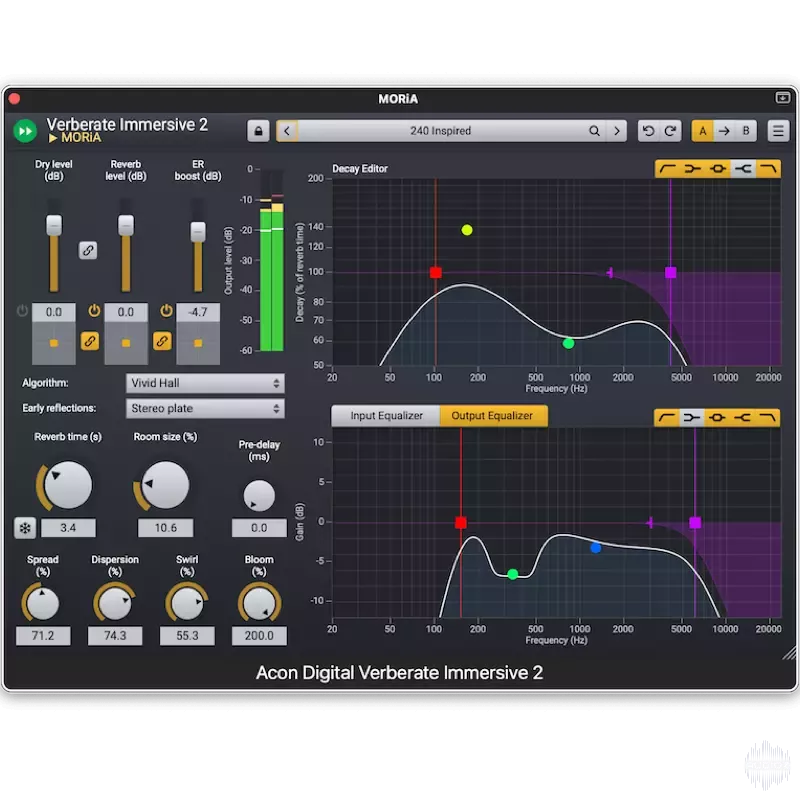This screenshot has height=800, width=800.
Task: Go to the next preset
Action: pyautogui.click(x=617, y=131)
